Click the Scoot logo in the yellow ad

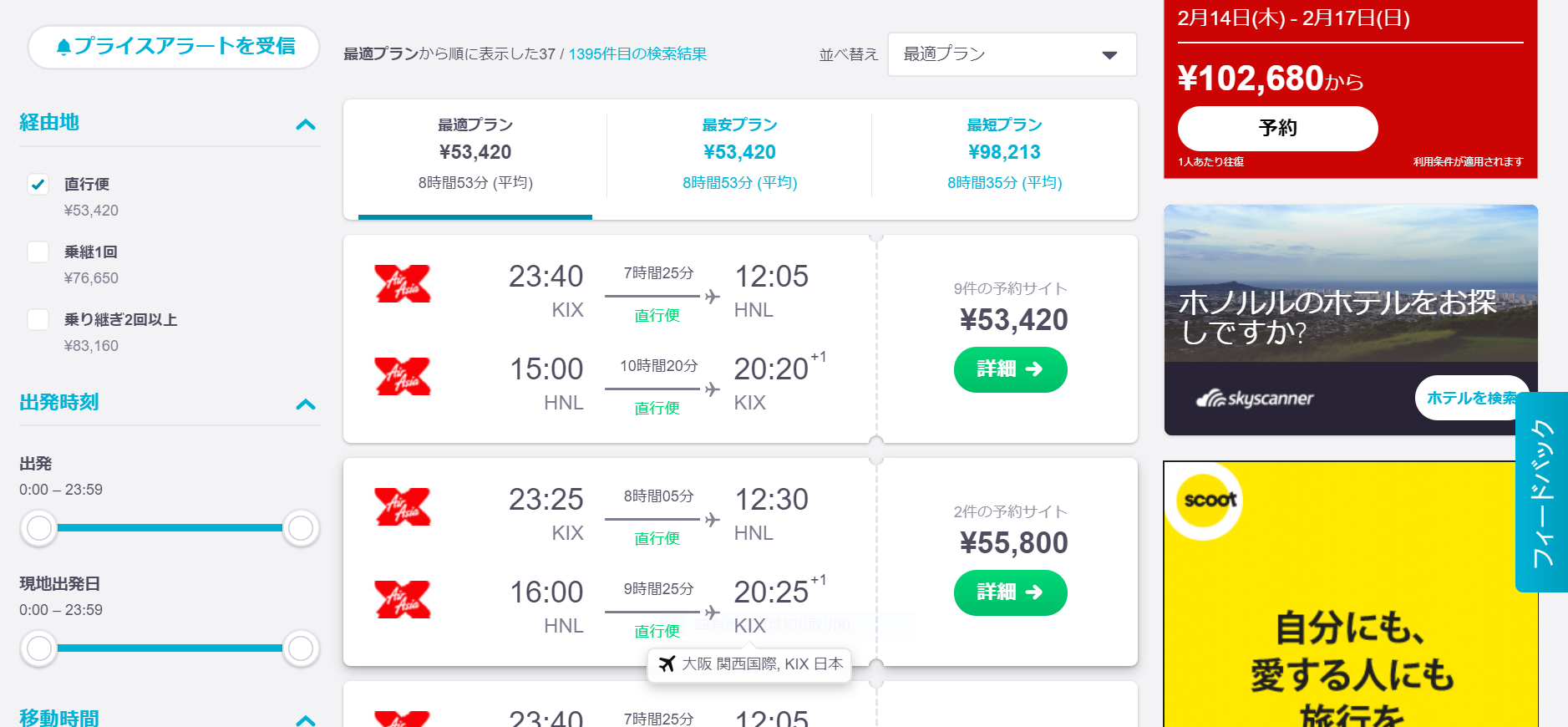point(1210,500)
